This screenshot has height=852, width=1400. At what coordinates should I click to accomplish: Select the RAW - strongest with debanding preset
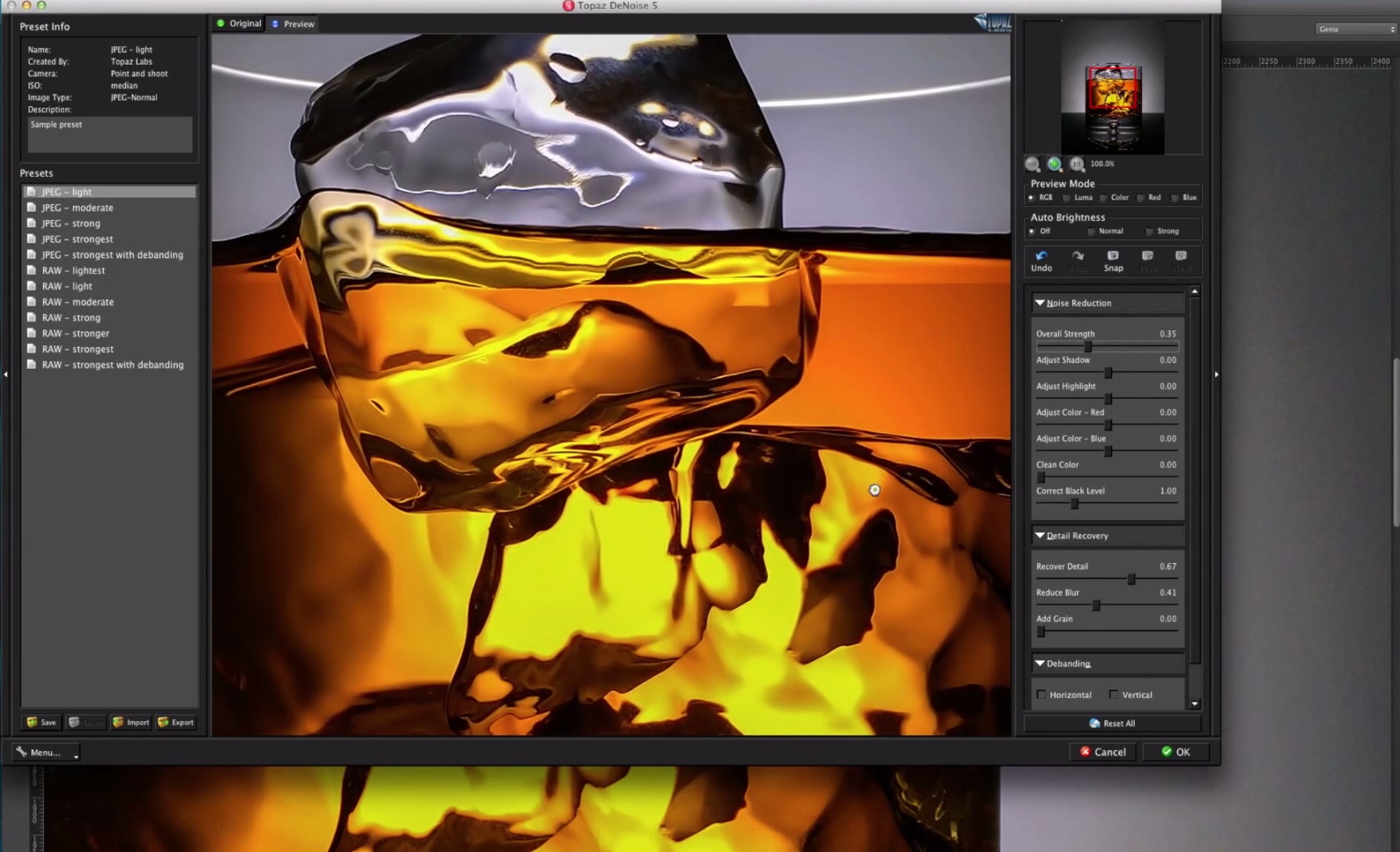click(110, 365)
